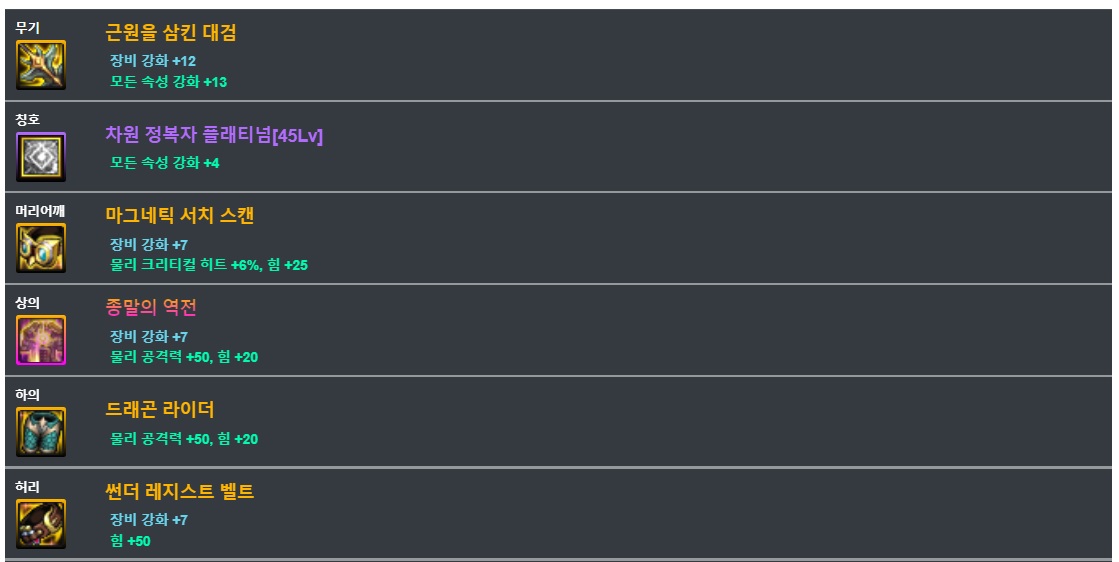Click the 장비 강화 +12 text

click(x=153, y=61)
